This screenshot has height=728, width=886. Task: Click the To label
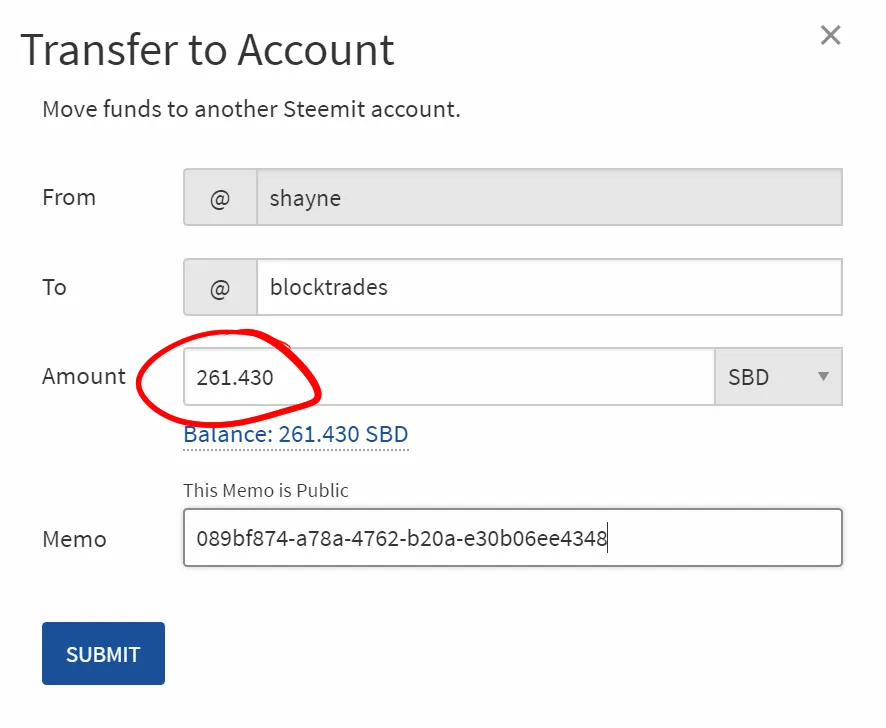coord(54,288)
